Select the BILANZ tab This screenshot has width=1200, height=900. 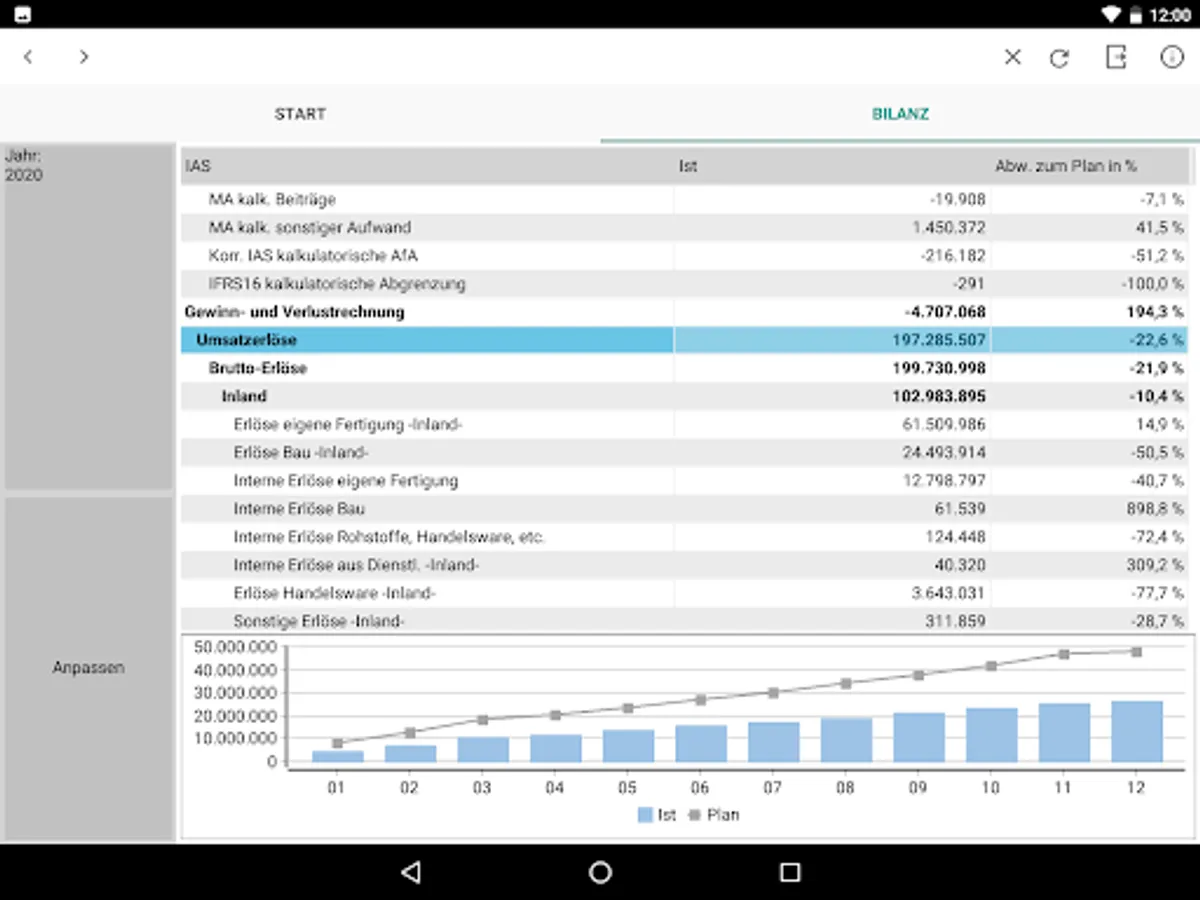pos(902,114)
